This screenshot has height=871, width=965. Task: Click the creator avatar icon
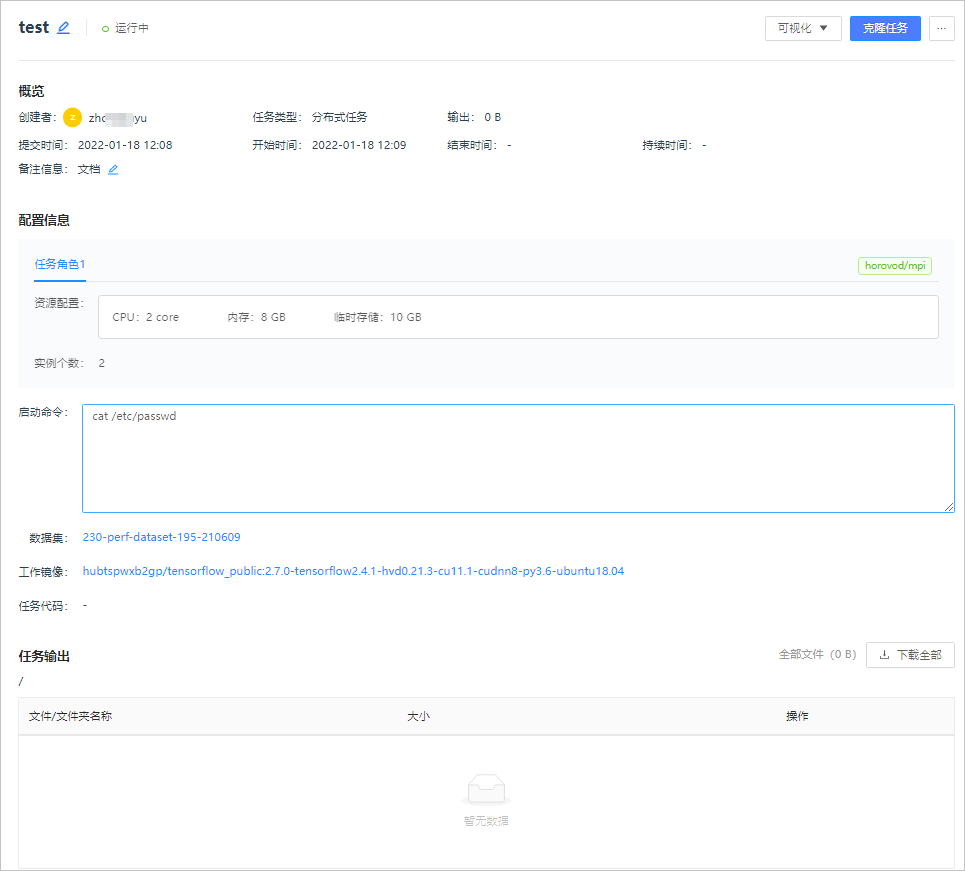tap(73, 117)
